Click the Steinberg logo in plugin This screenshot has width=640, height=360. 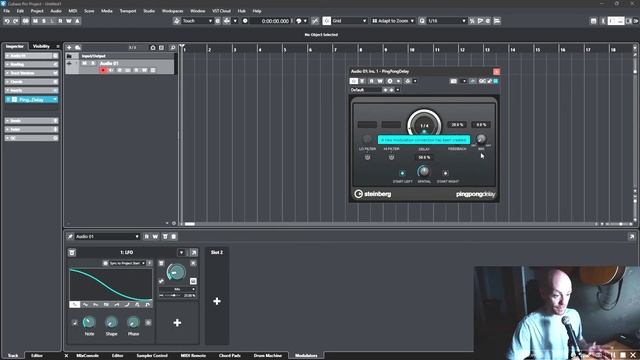pos(373,194)
